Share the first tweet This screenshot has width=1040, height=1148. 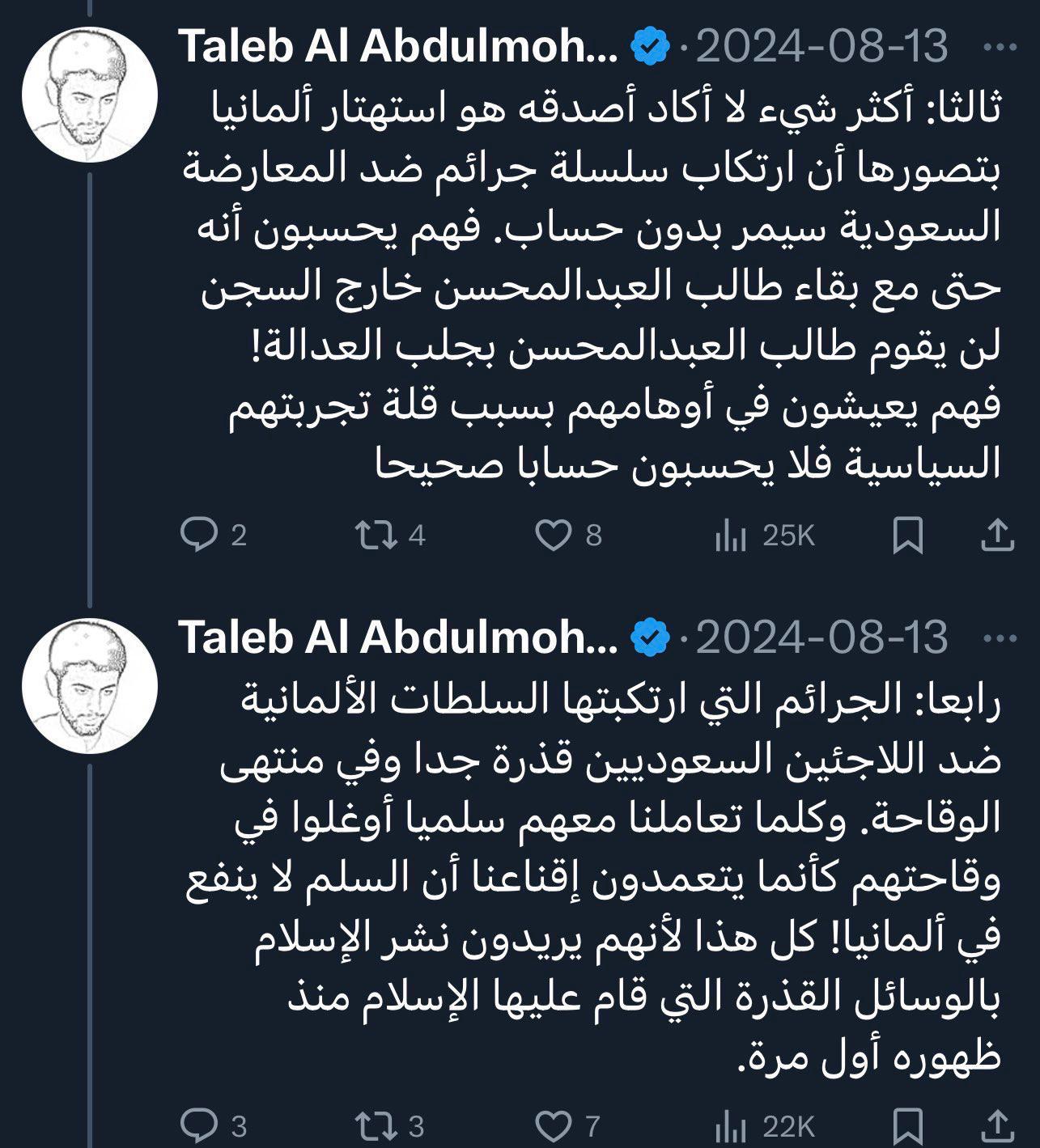[x=998, y=536]
